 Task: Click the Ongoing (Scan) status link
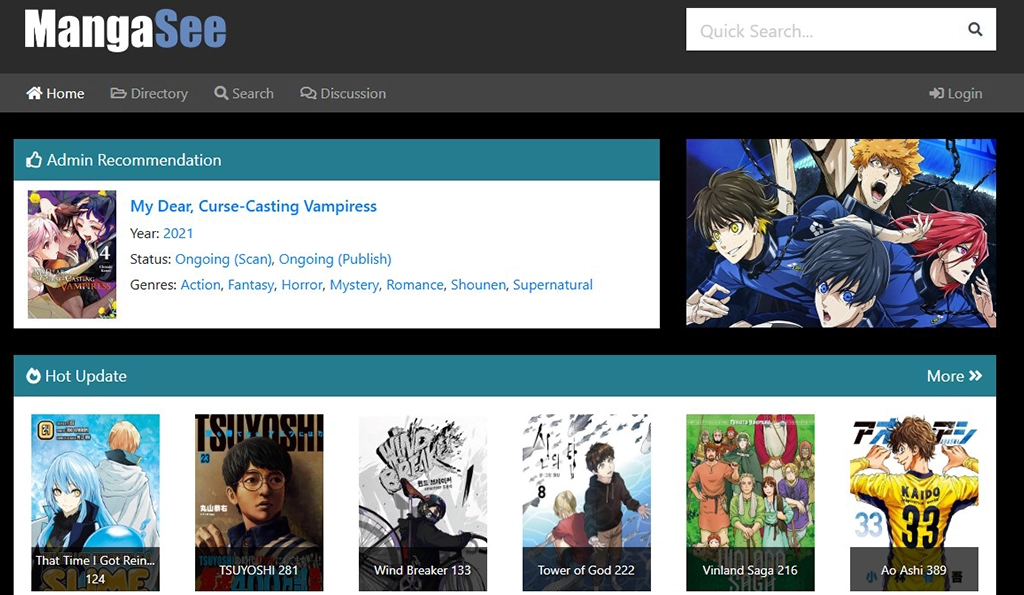tap(223, 258)
